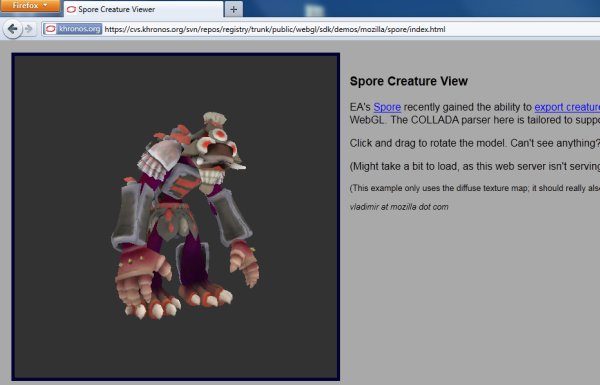Click the khronos.org site identity button
This screenshot has width=600, height=385.
73,29
